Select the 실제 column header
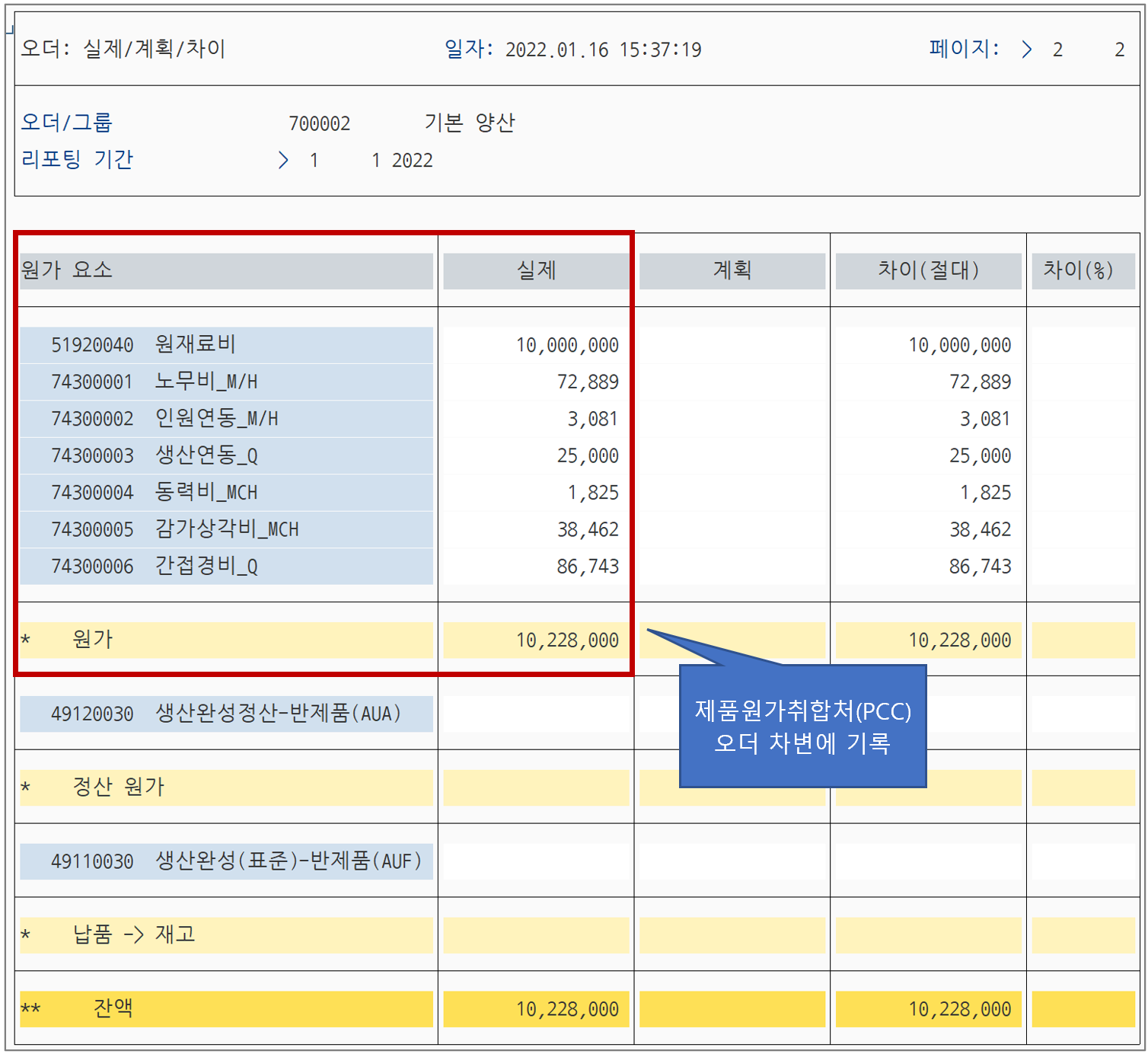This screenshot has width=1148, height=1054. coord(536,270)
